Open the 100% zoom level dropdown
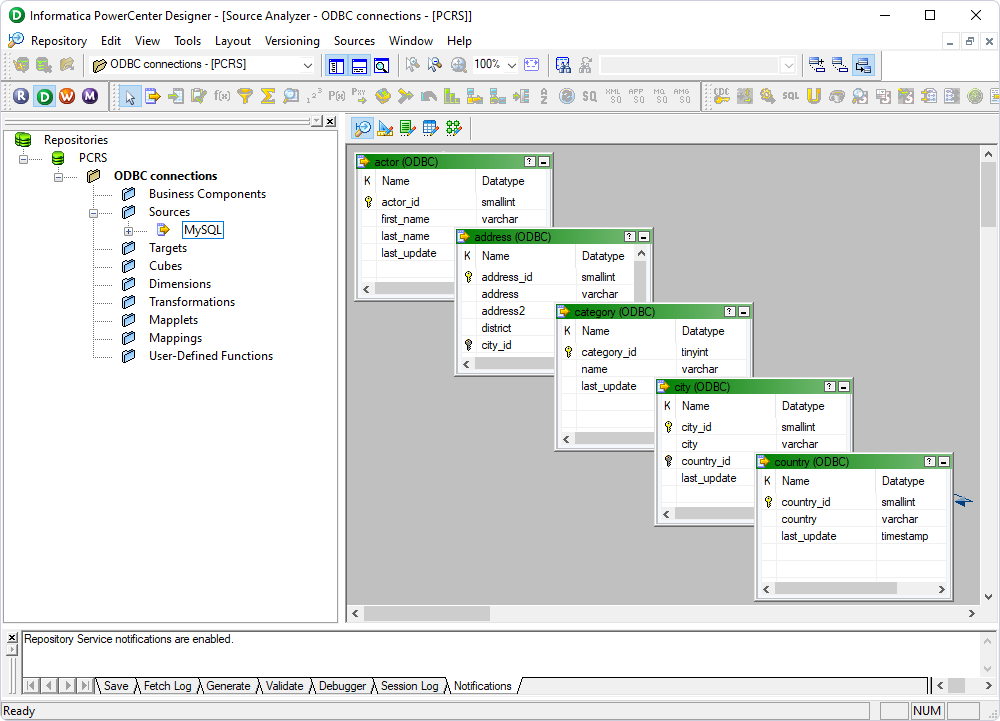 [x=511, y=66]
